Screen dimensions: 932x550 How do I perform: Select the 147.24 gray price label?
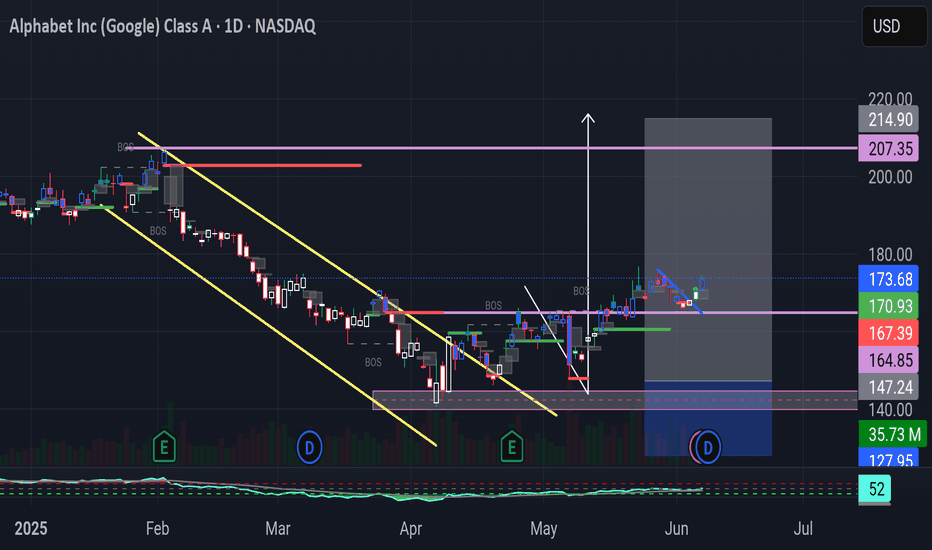pyautogui.click(x=889, y=387)
